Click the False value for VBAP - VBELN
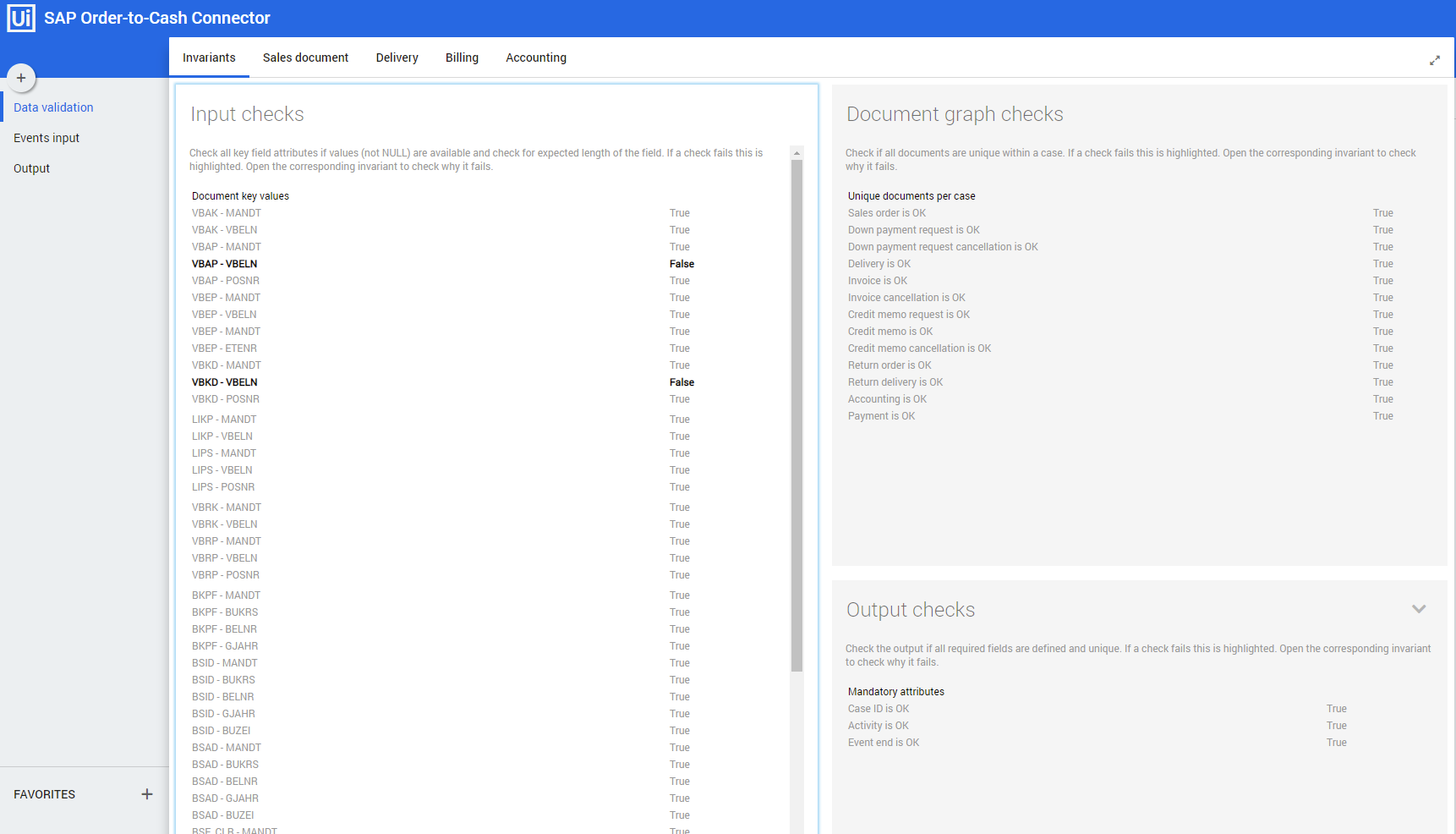This screenshot has width=1456, height=834. pos(681,264)
